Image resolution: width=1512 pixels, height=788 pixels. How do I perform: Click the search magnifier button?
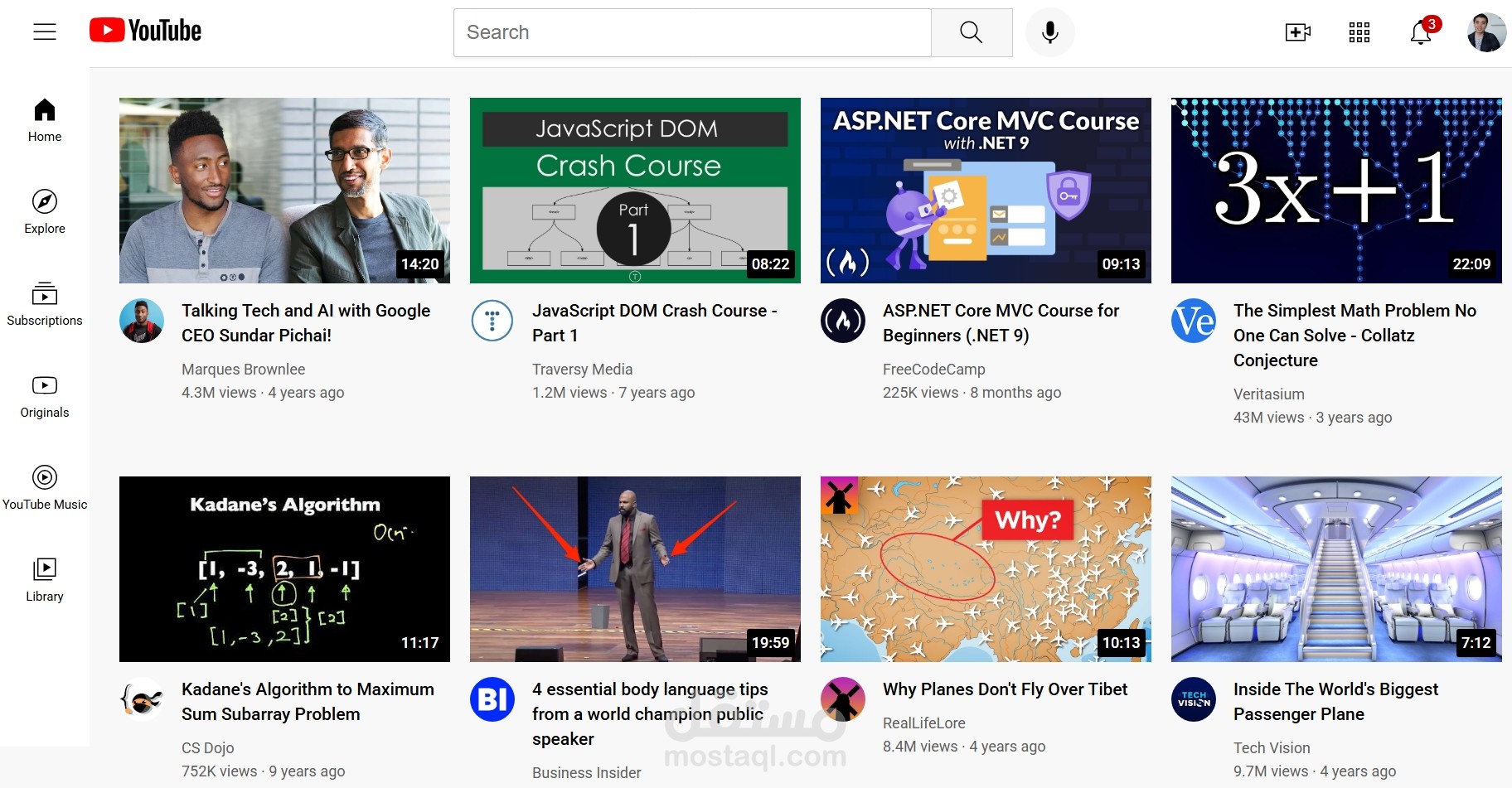point(972,32)
